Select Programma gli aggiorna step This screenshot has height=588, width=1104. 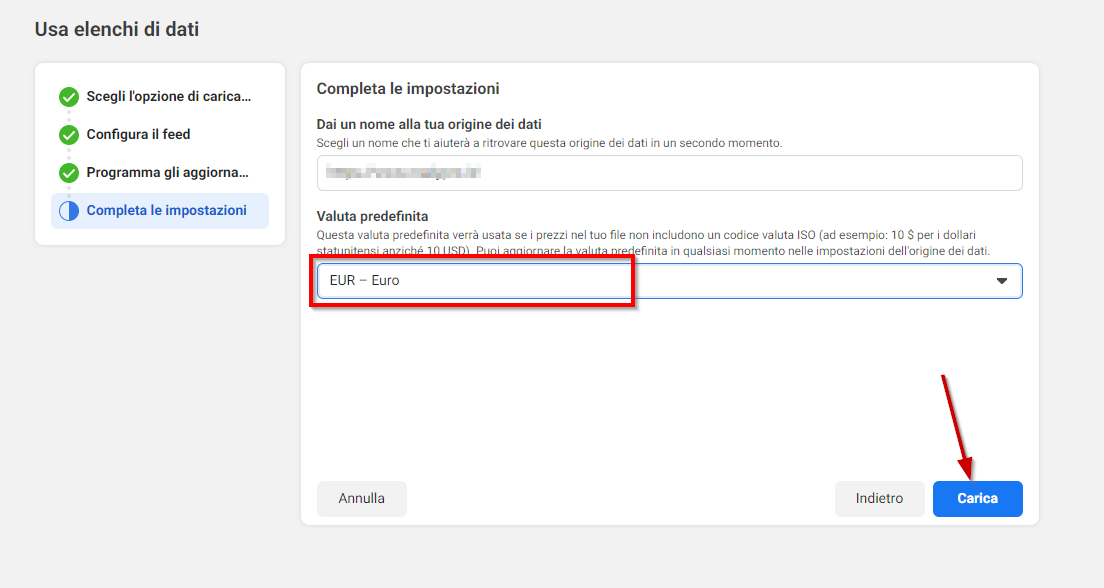click(168, 173)
